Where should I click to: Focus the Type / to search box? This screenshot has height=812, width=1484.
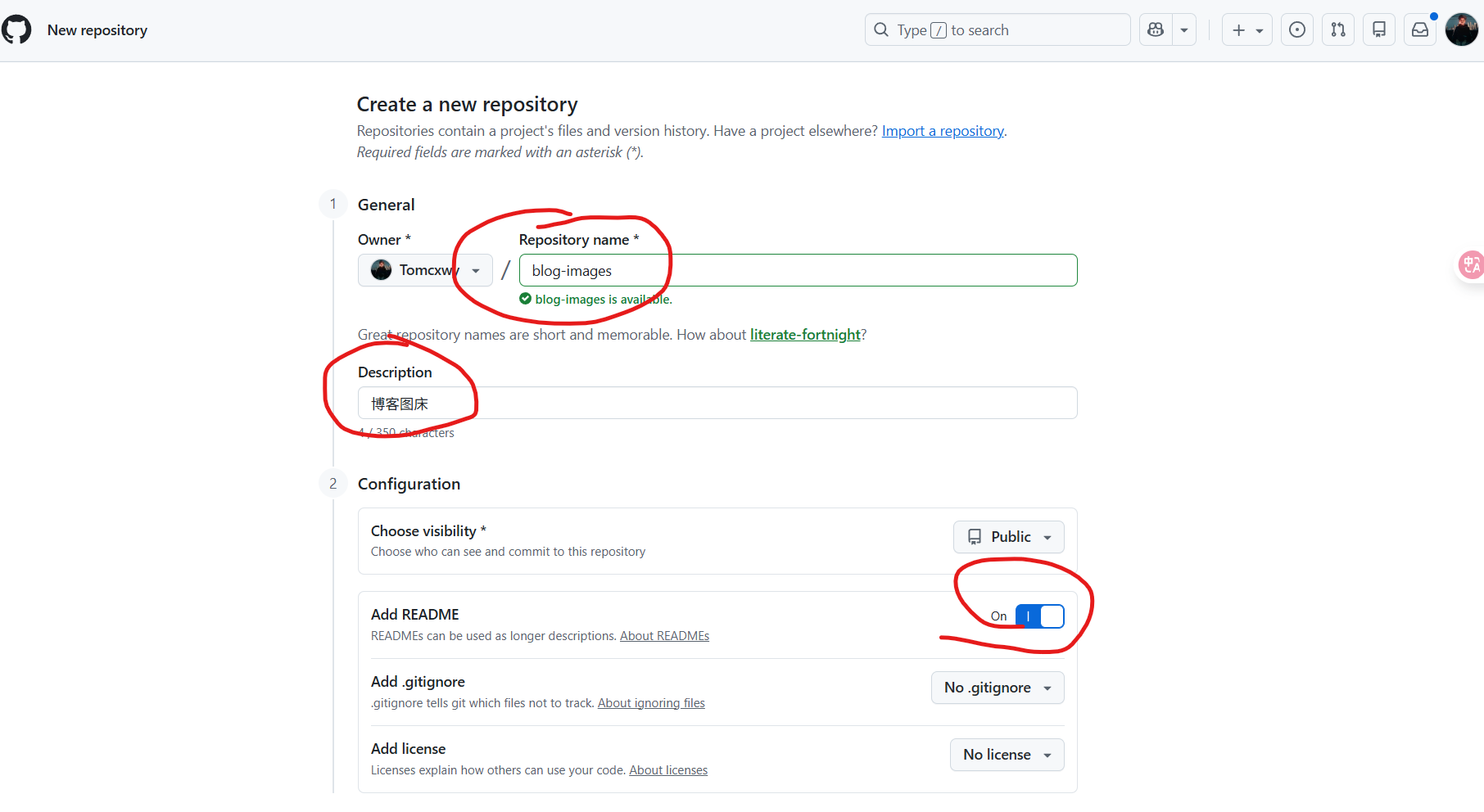coord(998,30)
